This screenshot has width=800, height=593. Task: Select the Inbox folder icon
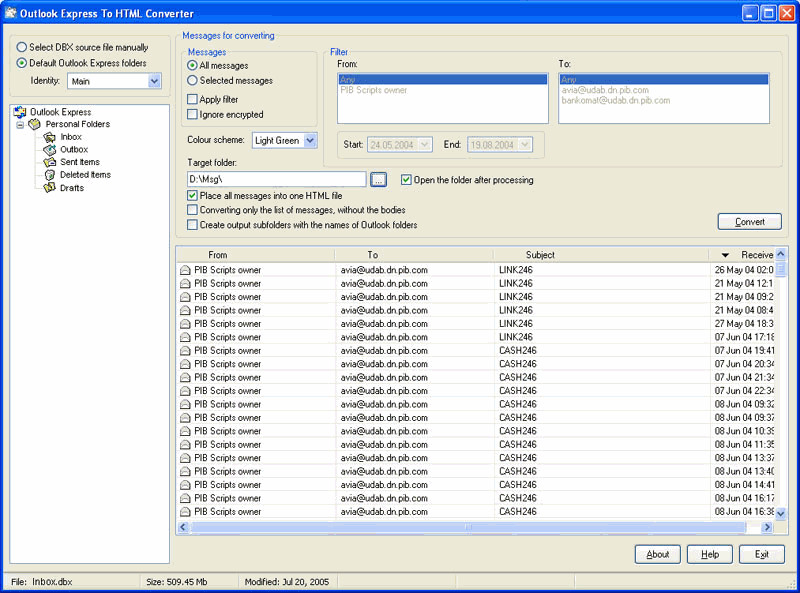pos(49,137)
